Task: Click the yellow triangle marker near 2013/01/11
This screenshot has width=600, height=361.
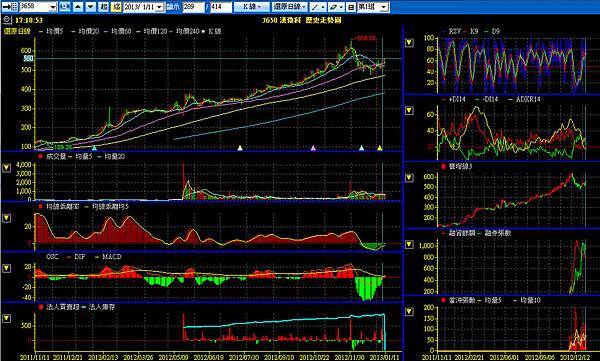Action: point(380,148)
